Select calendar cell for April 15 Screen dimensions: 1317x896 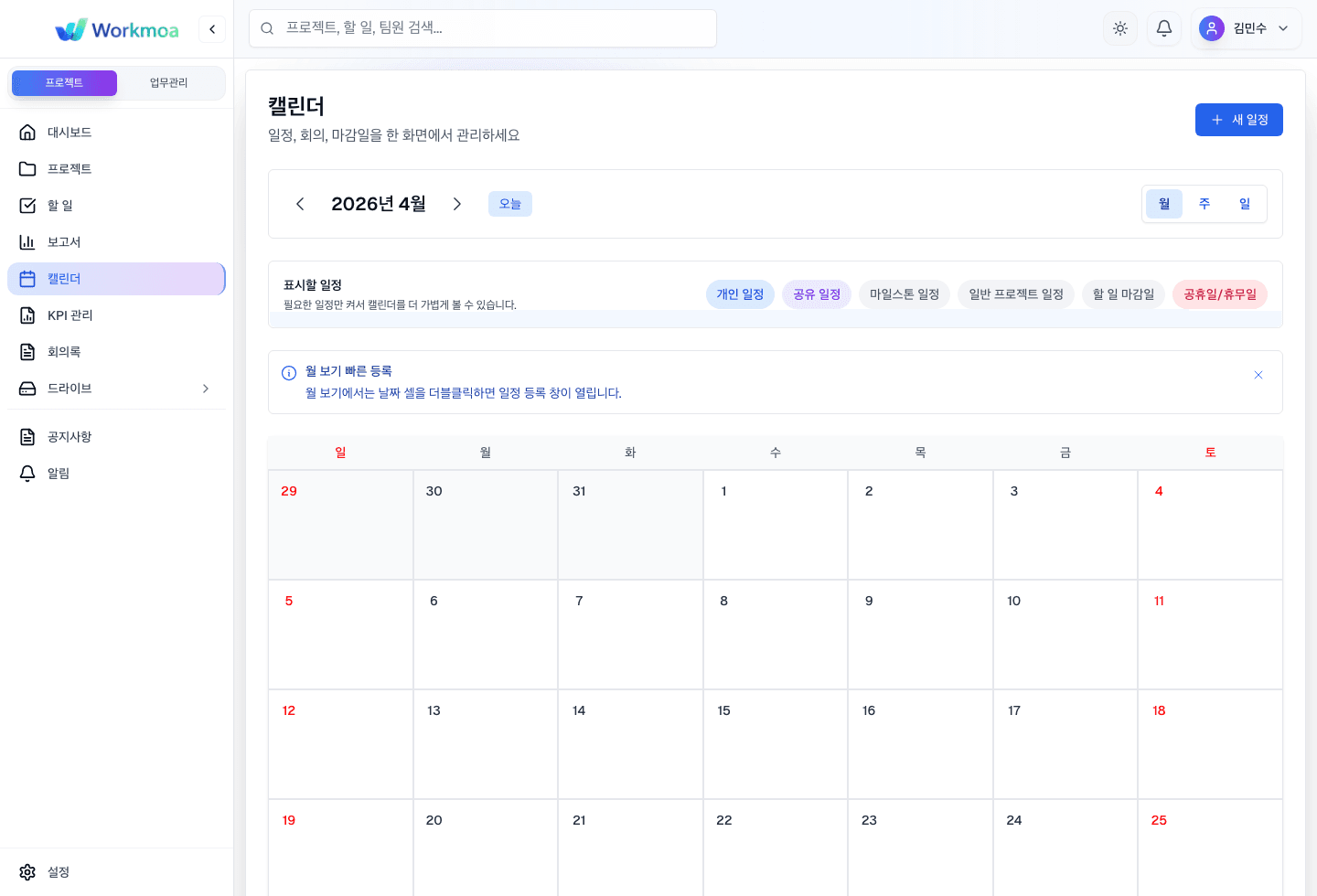tap(776, 744)
